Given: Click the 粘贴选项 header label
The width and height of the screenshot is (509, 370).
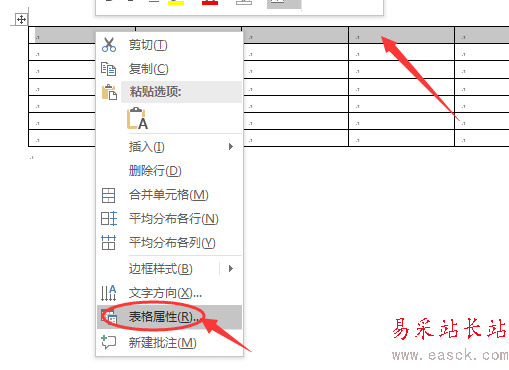Looking at the screenshot, I should [x=155, y=92].
